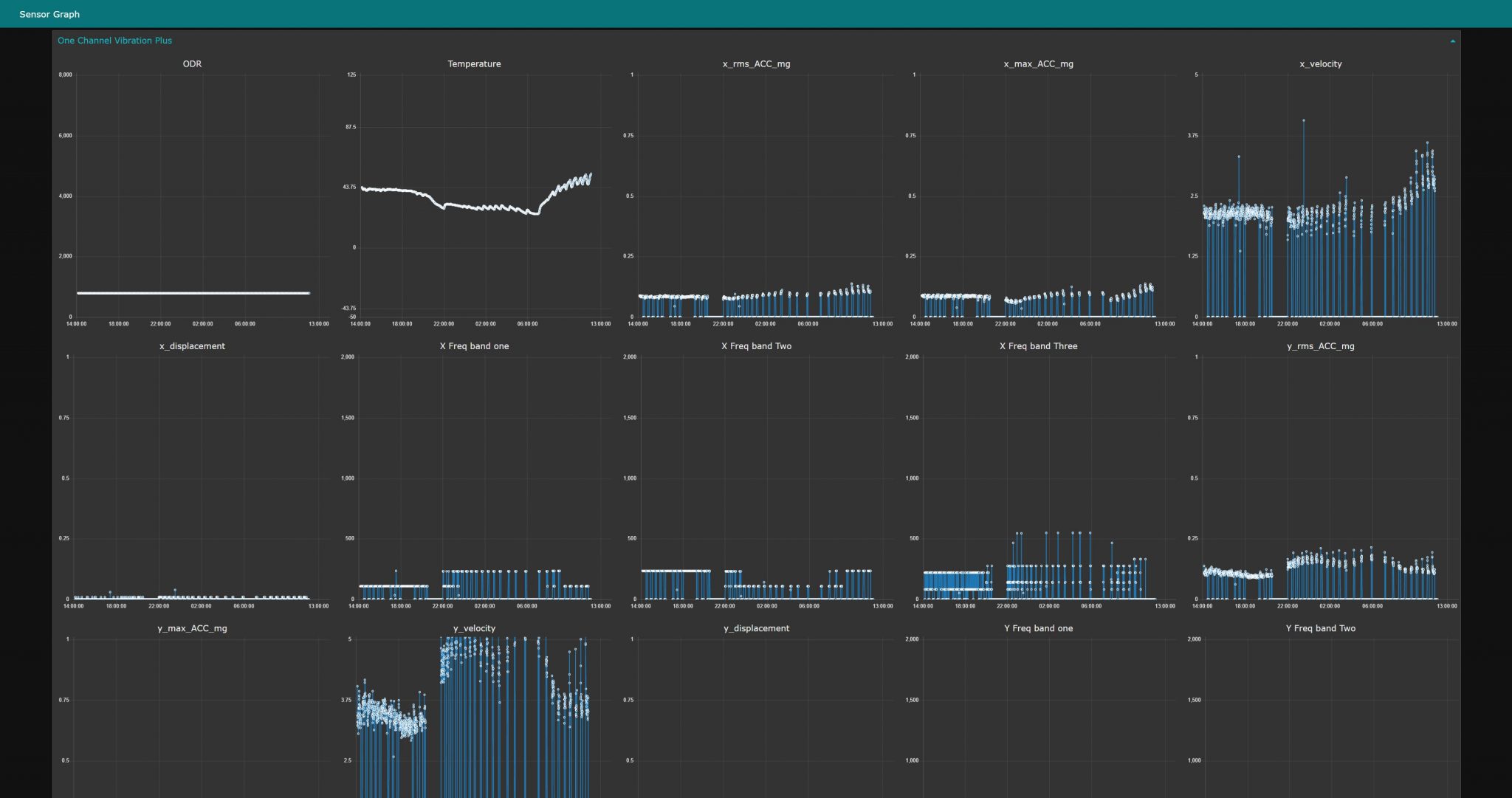Click the y_rms_ACC_mg chart title
The image size is (1512, 798).
[x=1320, y=346]
